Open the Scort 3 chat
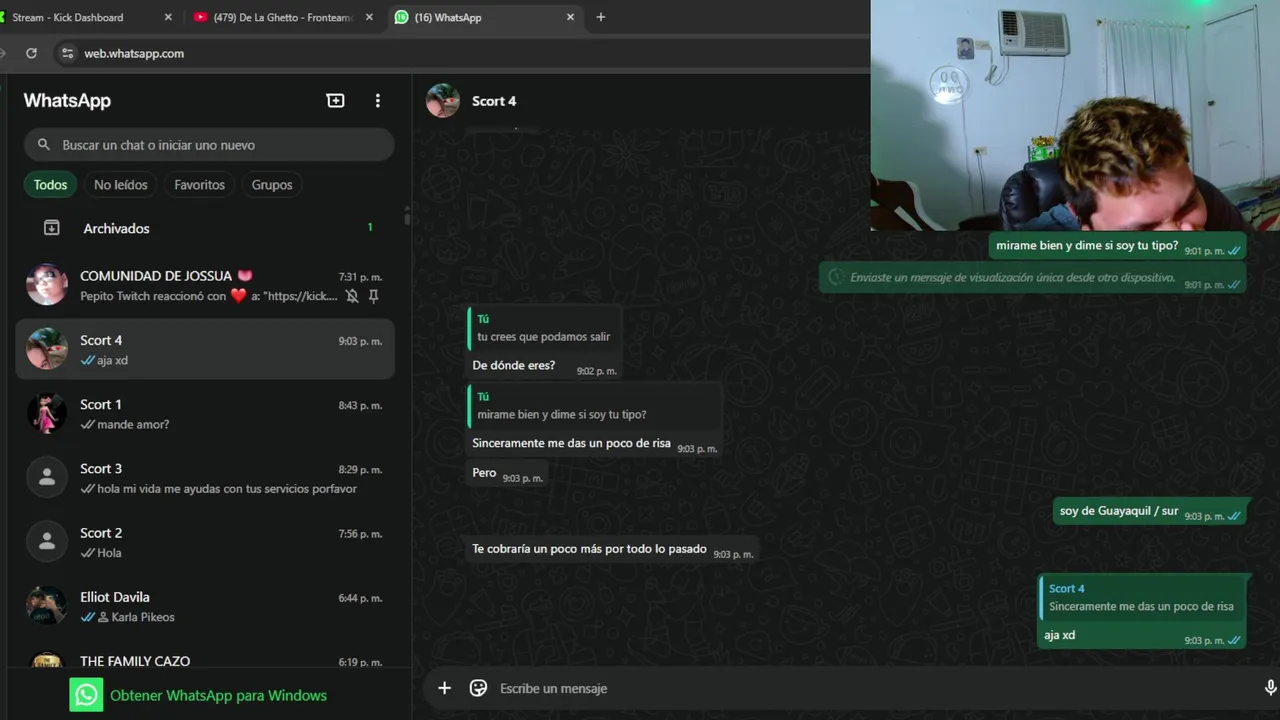Screen dimensions: 1280x720 [x=205, y=477]
